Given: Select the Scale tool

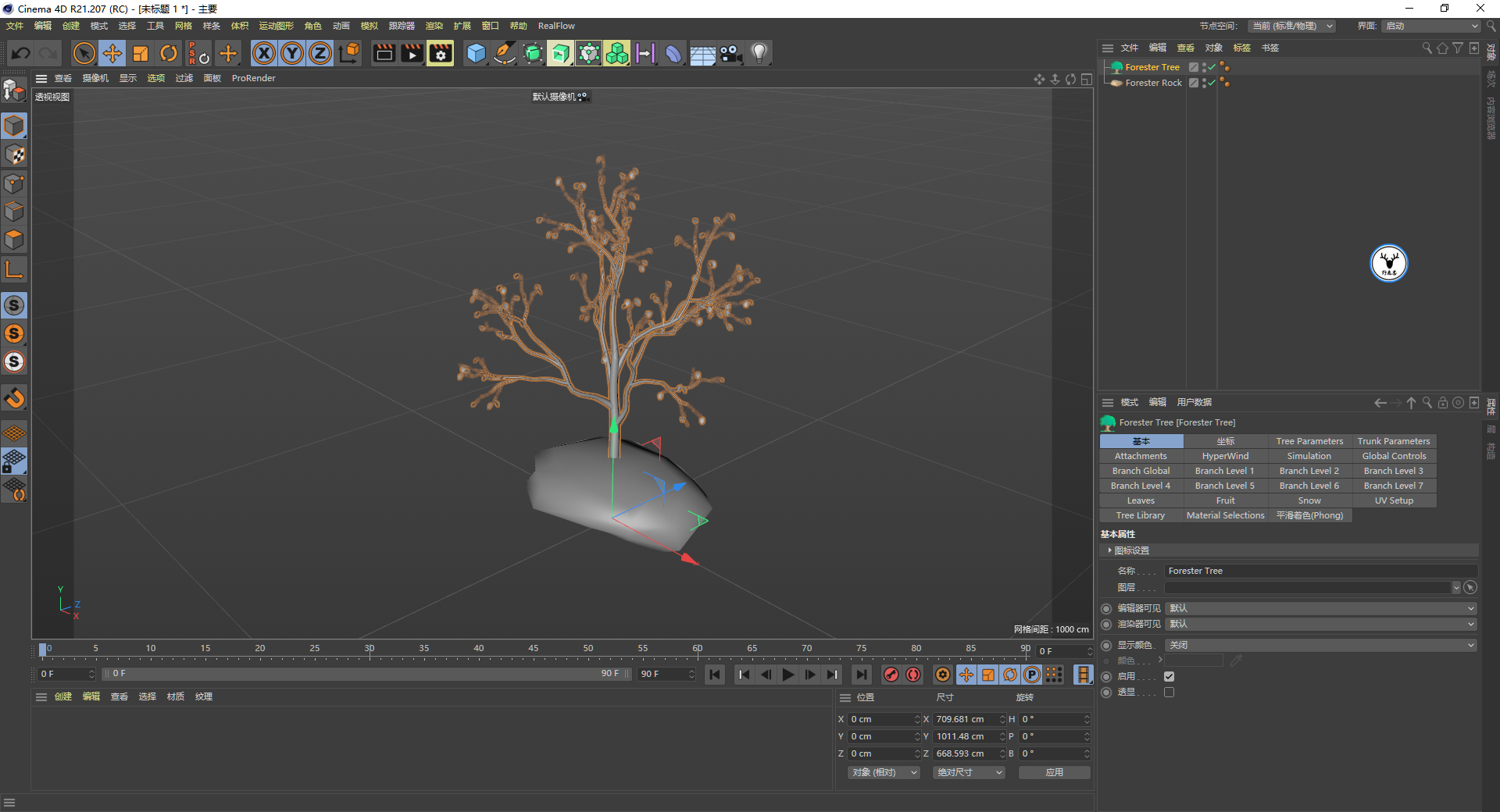Looking at the screenshot, I should click(141, 53).
